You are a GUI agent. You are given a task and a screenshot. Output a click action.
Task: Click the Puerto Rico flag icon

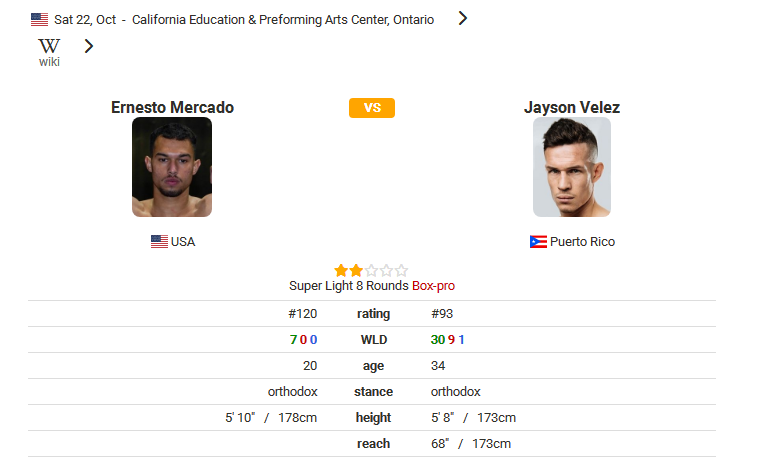pos(538,241)
